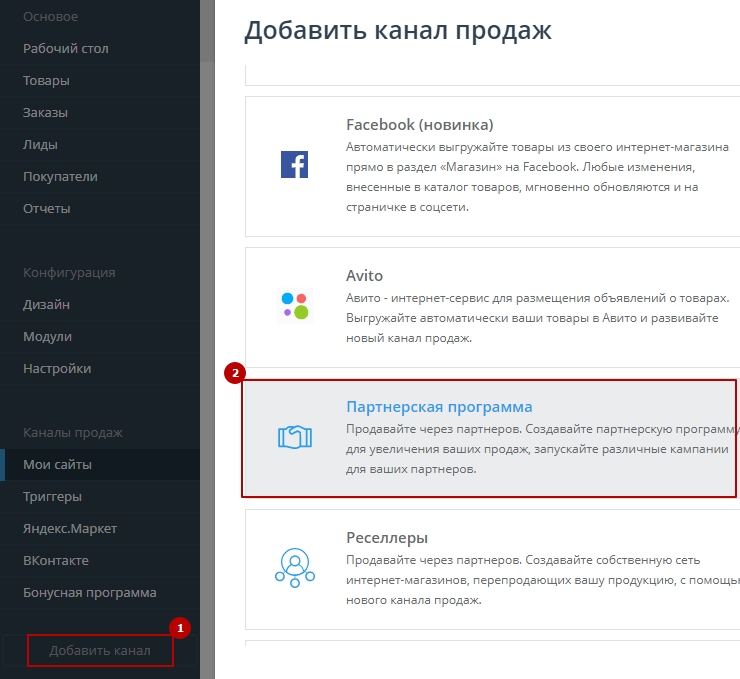Go to Товары section
740x679 pixels.
(48, 80)
